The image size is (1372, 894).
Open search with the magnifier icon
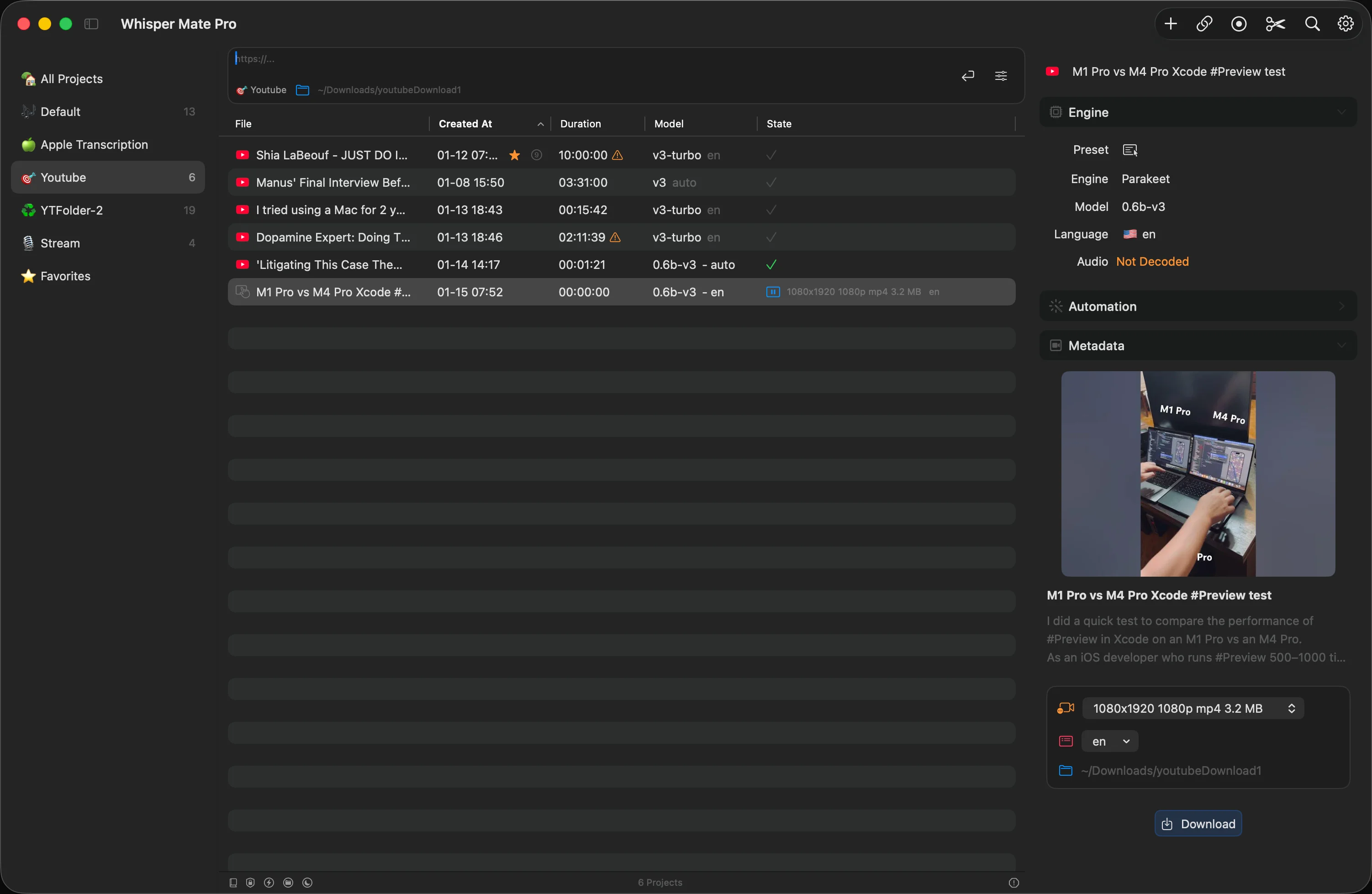[1312, 24]
